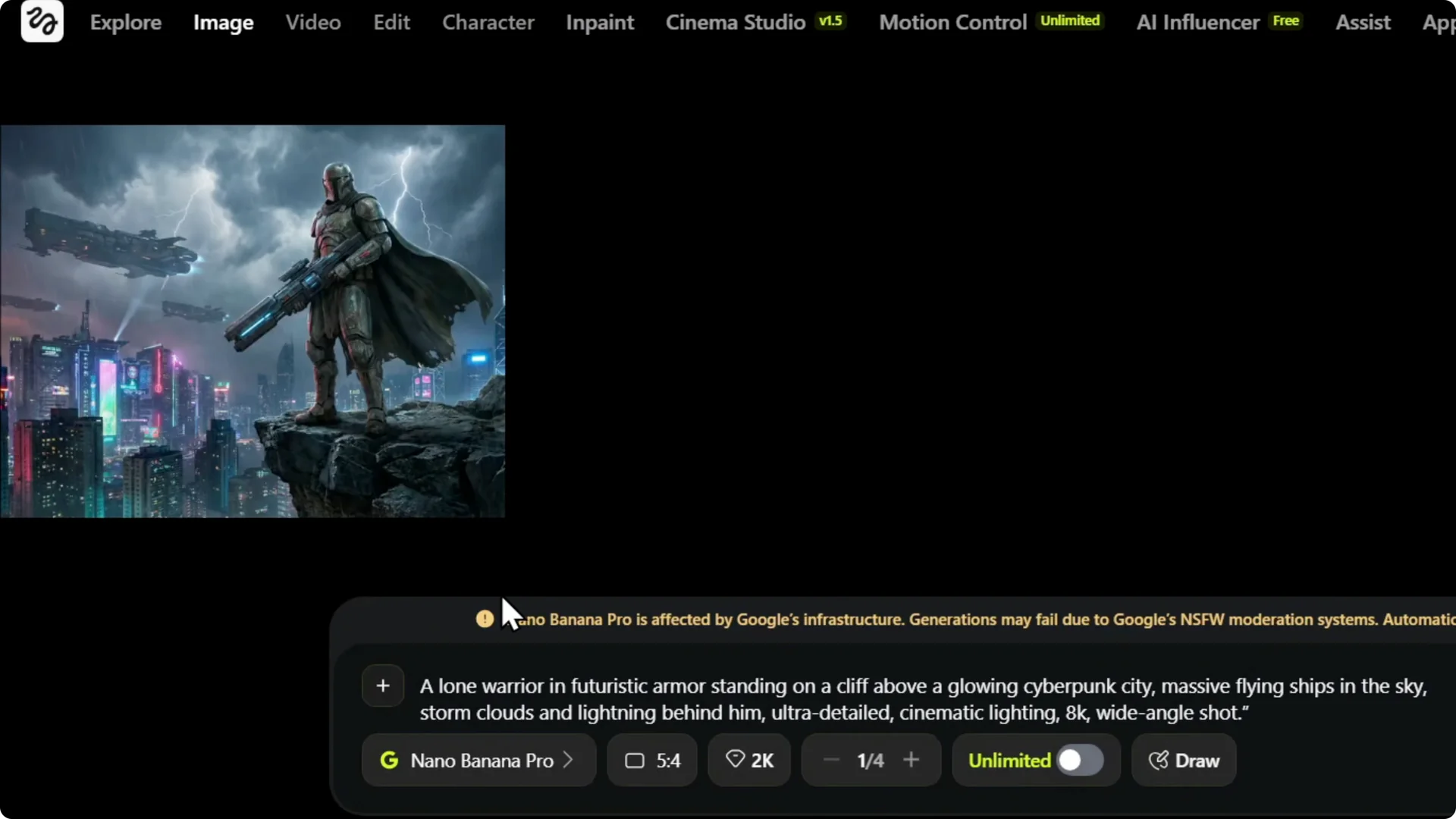Click the minus icon to decrease image count

click(x=830, y=761)
